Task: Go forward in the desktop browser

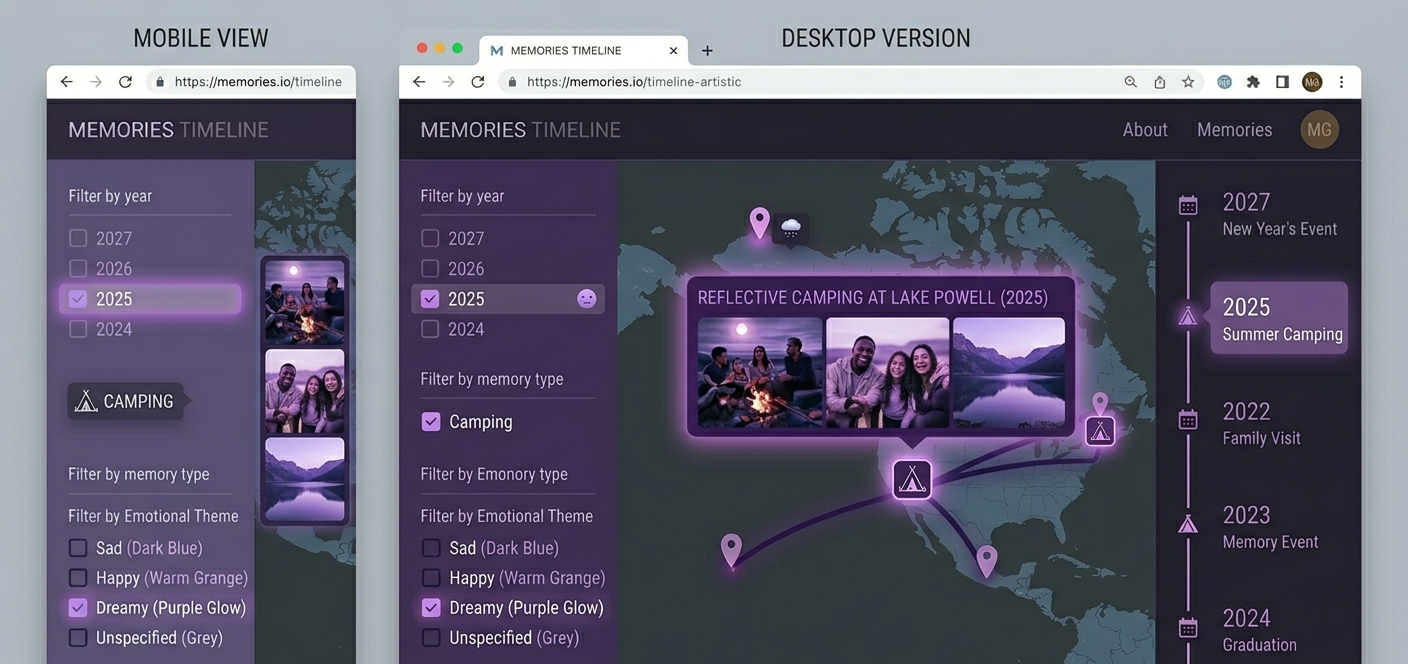Action: point(448,82)
